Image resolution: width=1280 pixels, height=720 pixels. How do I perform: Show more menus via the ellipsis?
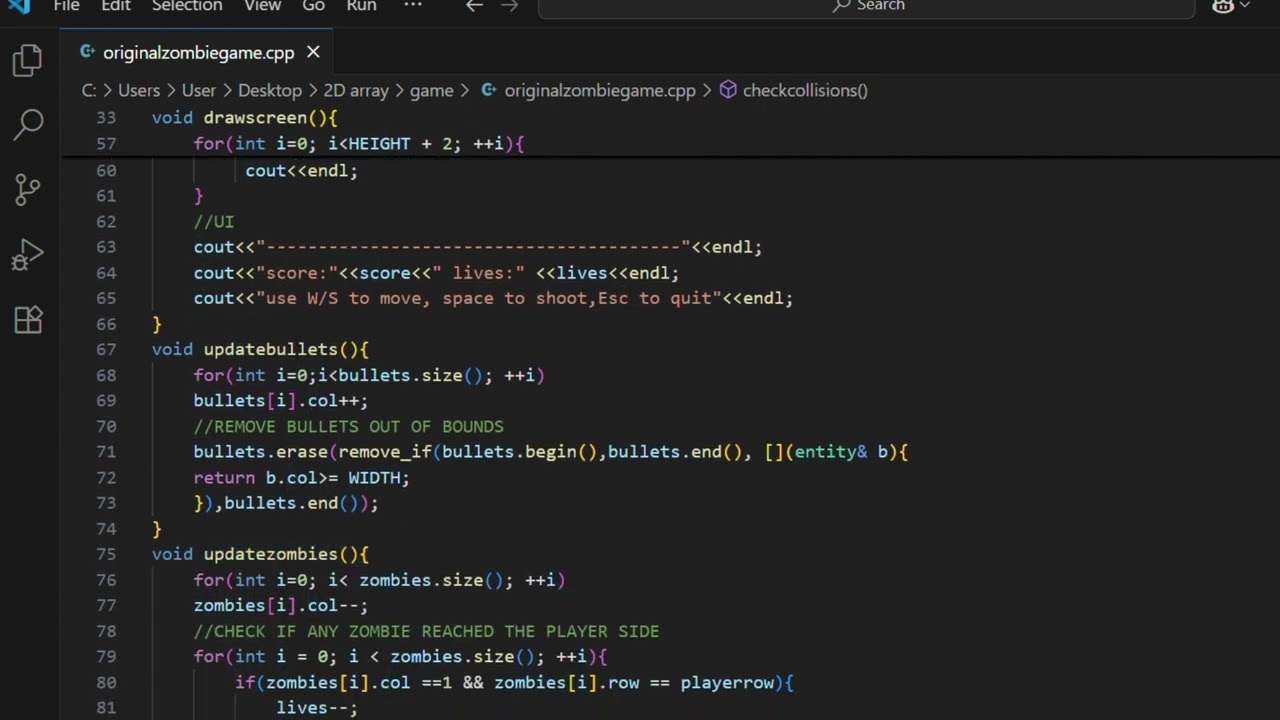413,6
